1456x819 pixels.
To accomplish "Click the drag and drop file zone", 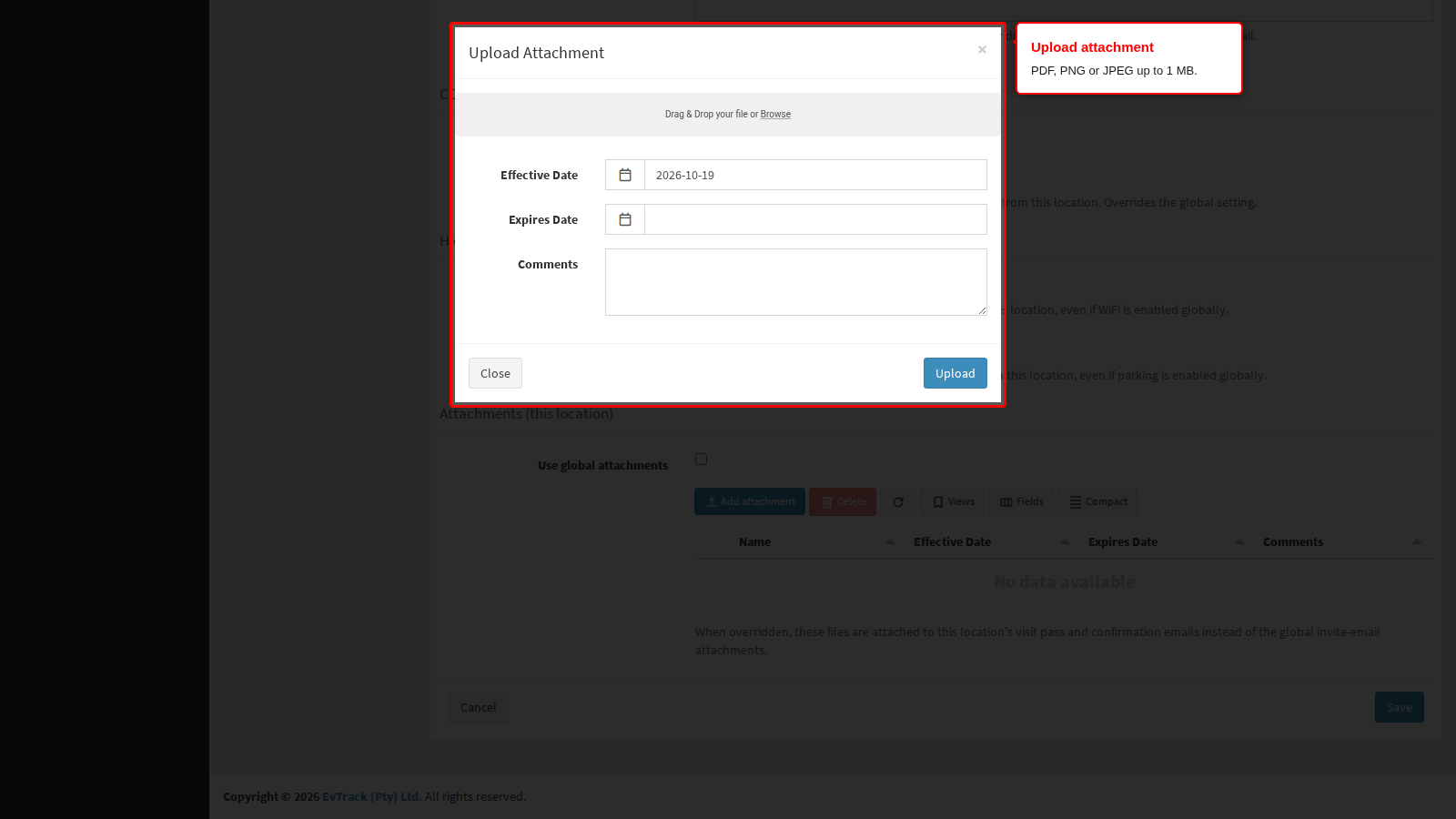I will 728,115.
